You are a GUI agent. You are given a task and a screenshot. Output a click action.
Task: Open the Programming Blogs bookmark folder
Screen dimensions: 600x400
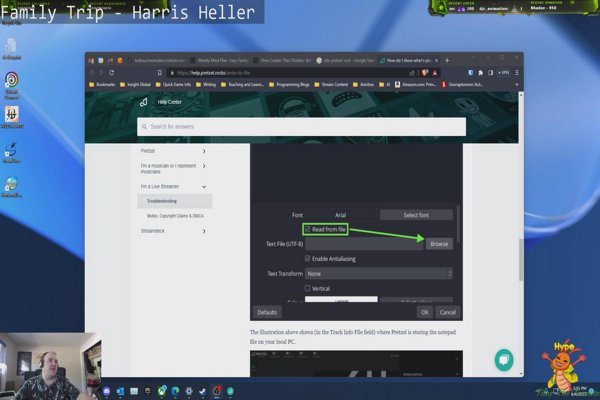point(289,85)
